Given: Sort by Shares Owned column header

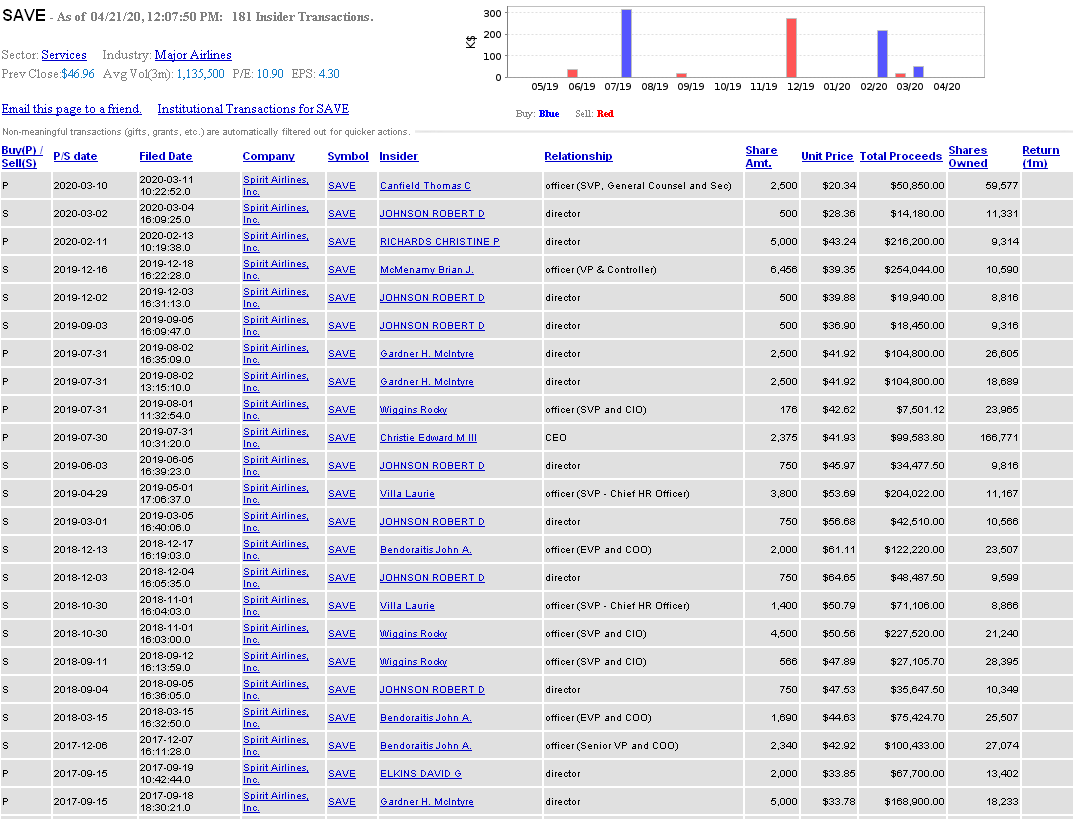Looking at the screenshot, I should (968, 157).
